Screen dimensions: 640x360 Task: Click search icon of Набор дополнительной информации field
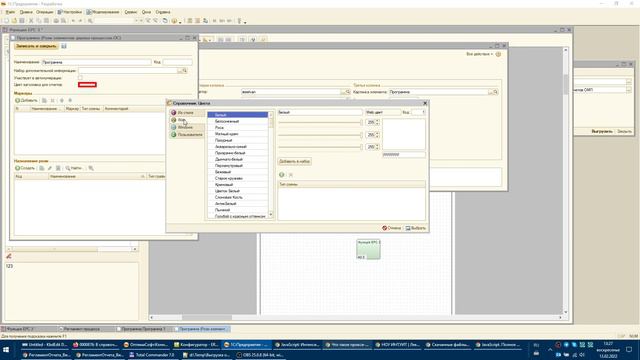(x=185, y=71)
